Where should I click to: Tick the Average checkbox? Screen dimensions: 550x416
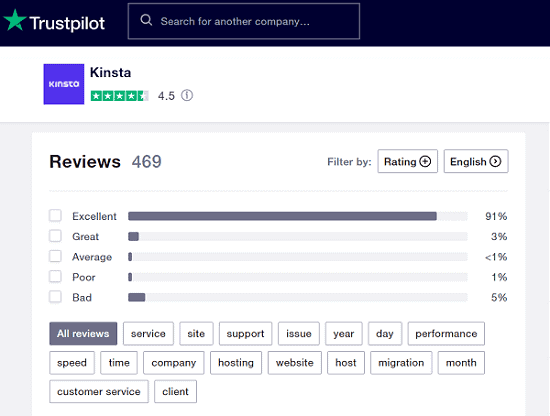click(x=55, y=256)
